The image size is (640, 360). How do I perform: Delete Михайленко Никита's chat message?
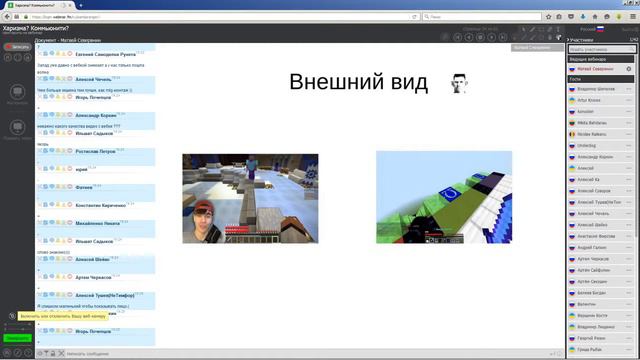[40, 223]
